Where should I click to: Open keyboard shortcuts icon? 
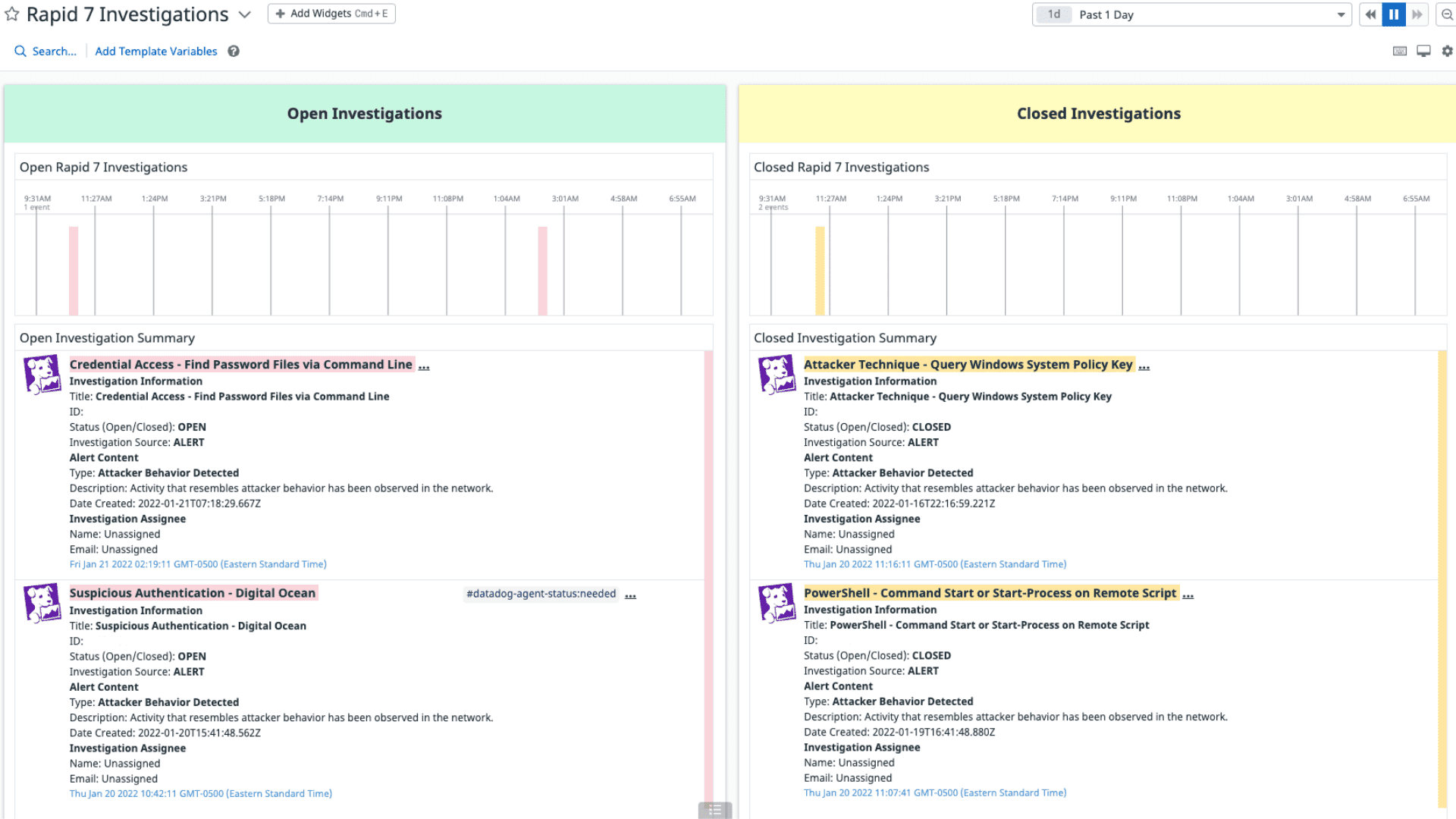[1400, 51]
